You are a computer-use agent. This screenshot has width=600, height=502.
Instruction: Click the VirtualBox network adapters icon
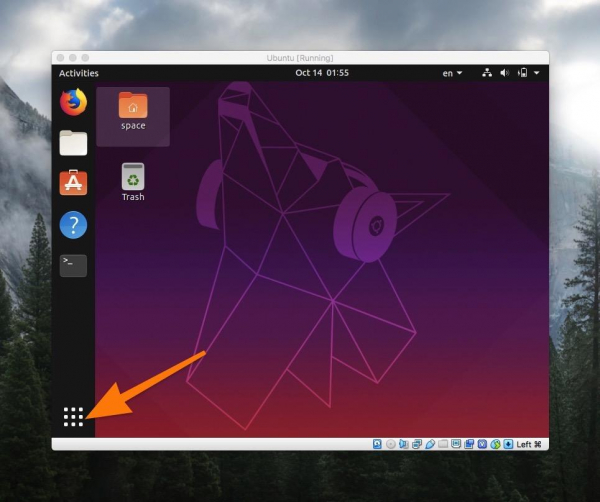pos(417,444)
